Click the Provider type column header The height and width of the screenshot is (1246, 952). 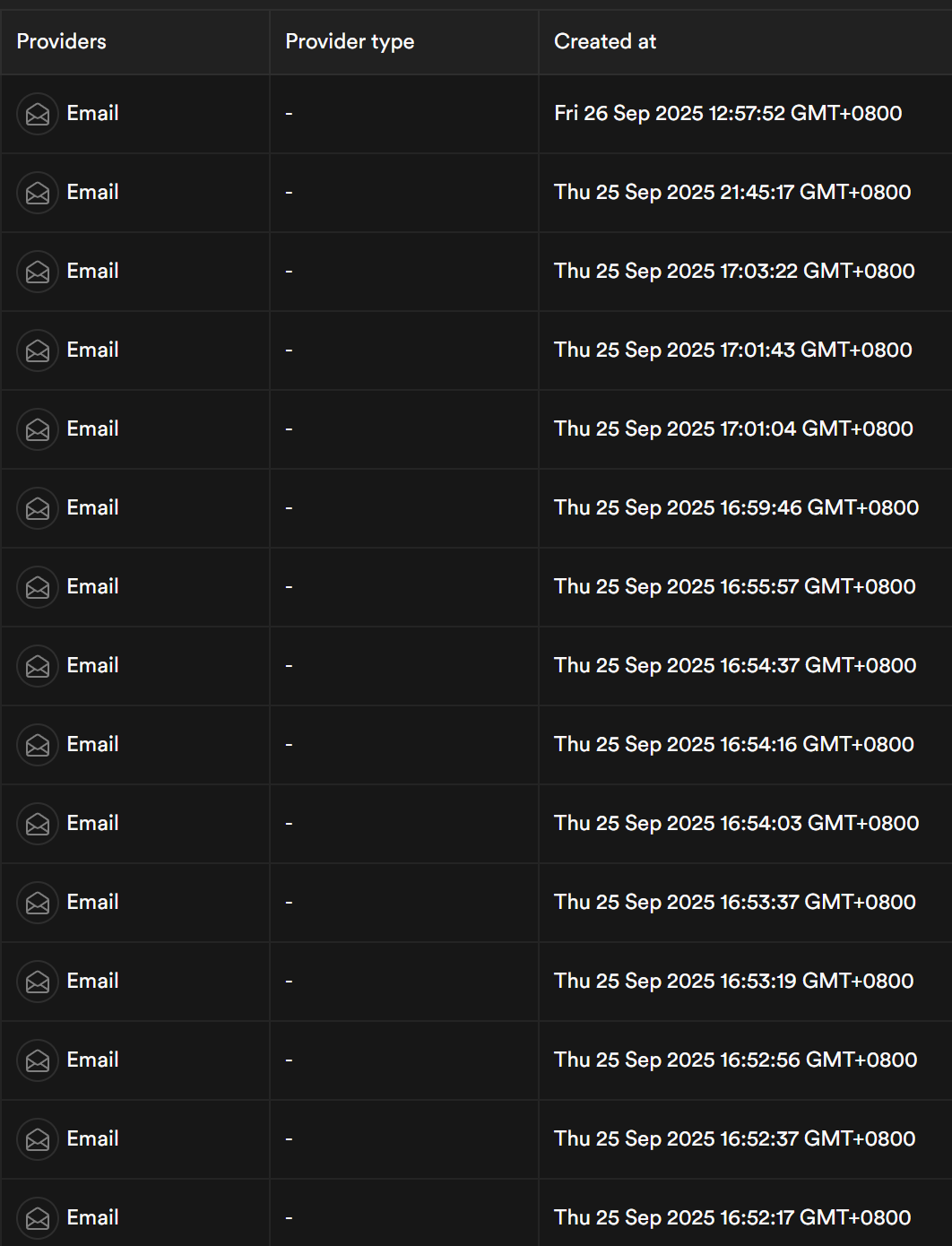point(350,41)
